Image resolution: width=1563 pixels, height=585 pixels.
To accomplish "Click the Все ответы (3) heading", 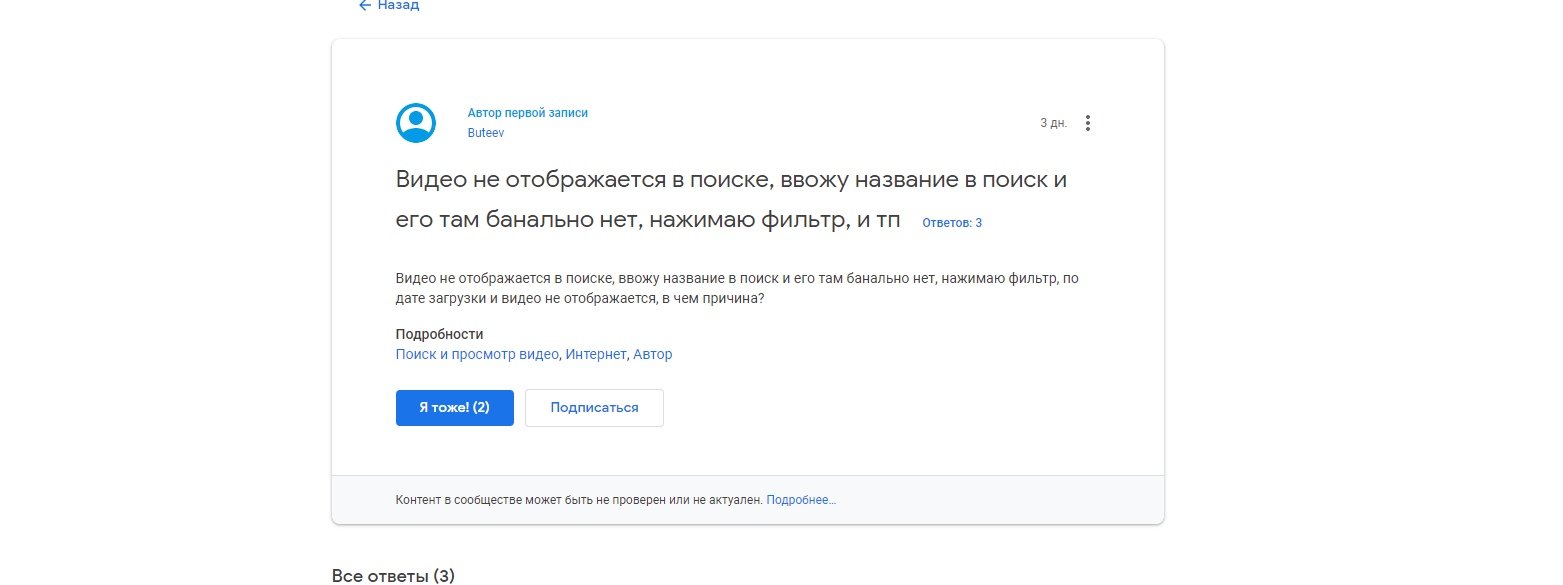I will 393,575.
